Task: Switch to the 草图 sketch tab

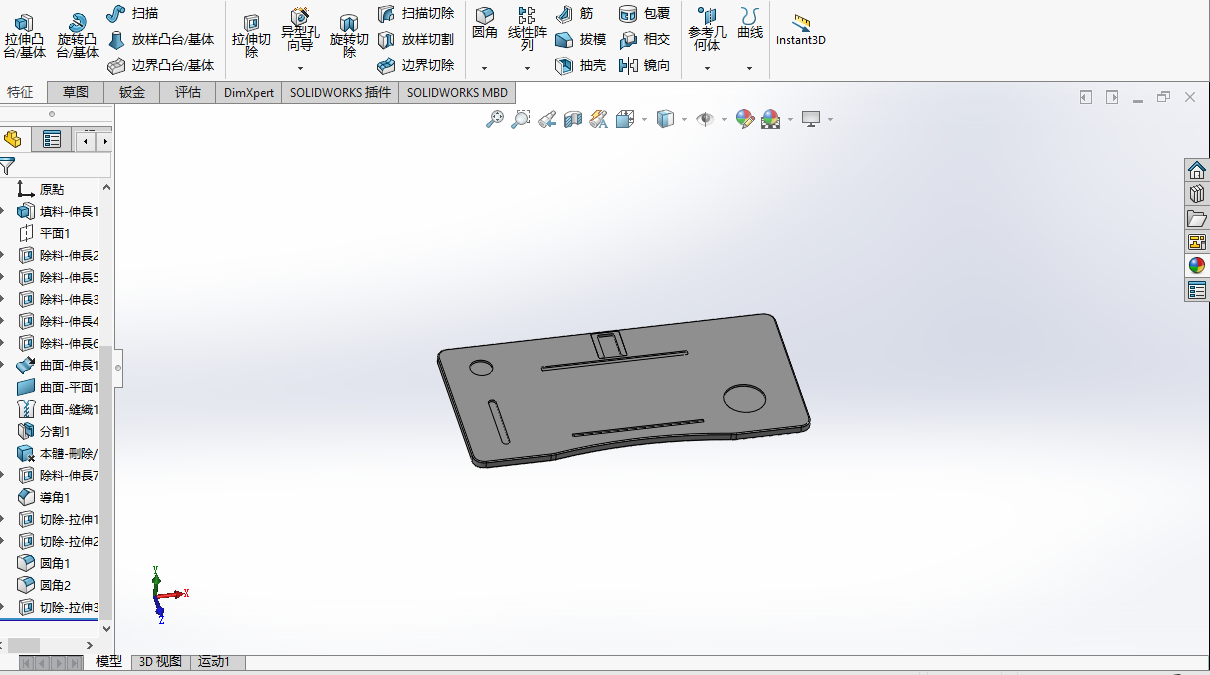Action: [x=76, y=92]
